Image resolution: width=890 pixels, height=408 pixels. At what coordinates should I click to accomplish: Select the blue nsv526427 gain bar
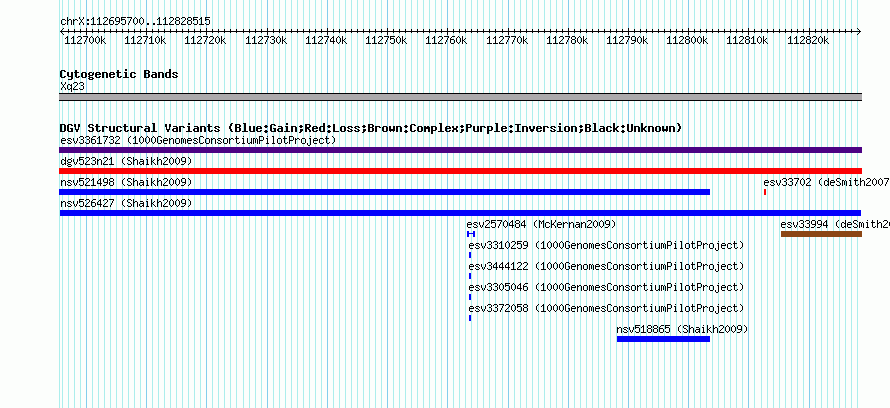460,213
